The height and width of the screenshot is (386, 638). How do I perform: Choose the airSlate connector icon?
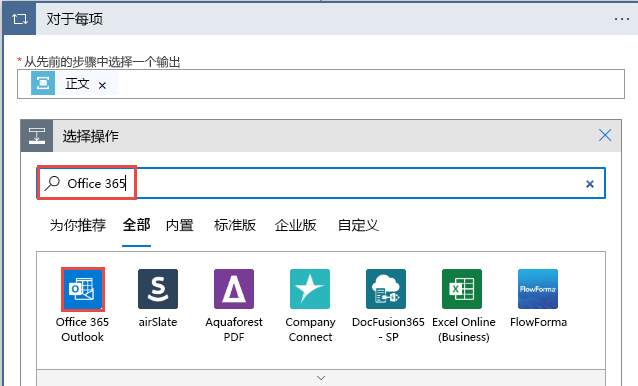pos(158,289)
